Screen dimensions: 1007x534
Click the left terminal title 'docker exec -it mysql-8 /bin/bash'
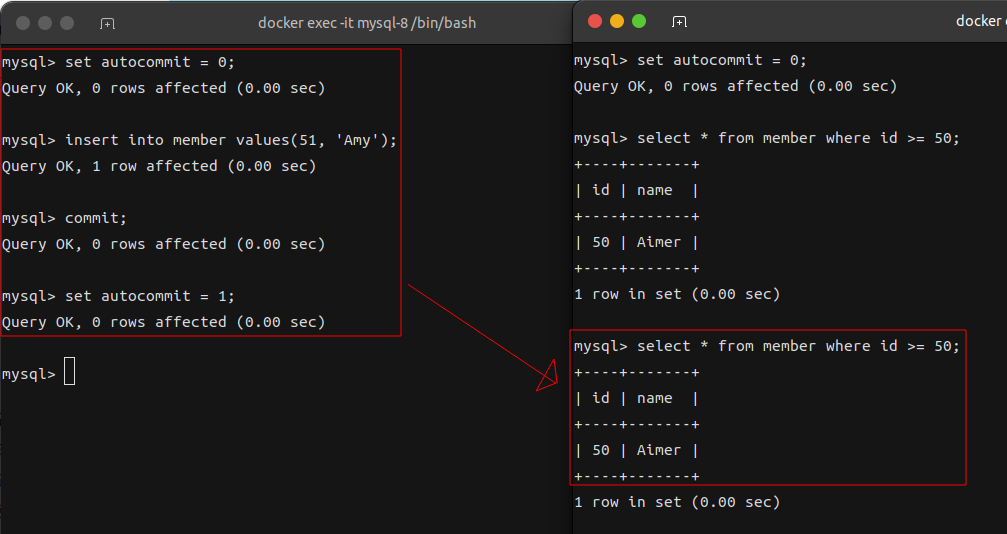pyautogui.click(x=367, y=23)
